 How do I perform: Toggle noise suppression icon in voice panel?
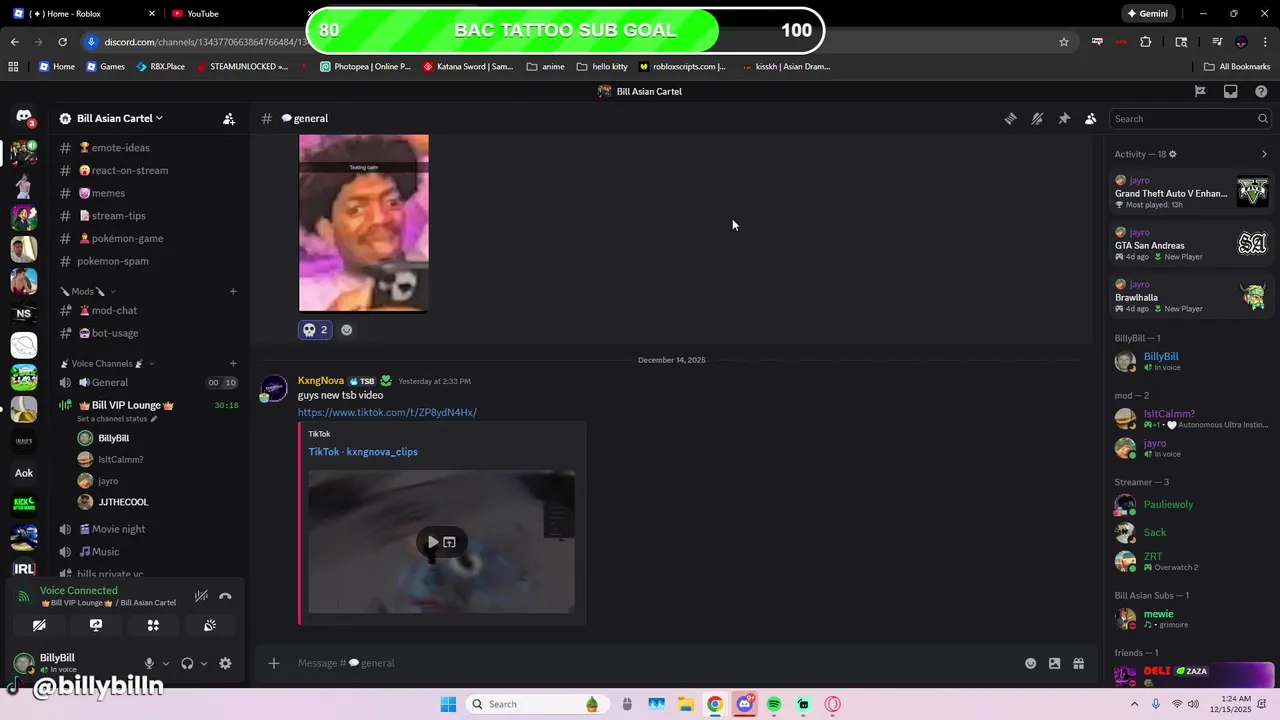tap(201, 596)
